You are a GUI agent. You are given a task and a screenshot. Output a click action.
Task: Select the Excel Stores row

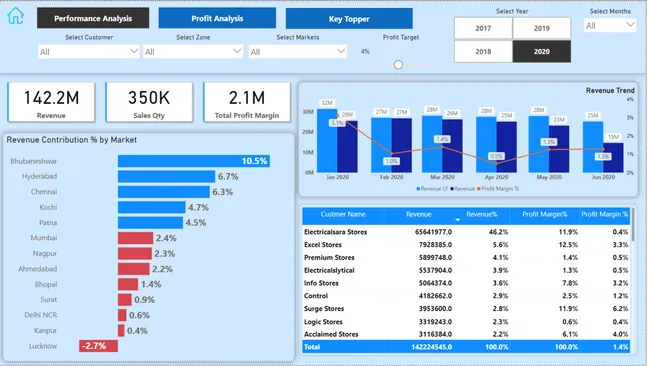click(466, 245)
